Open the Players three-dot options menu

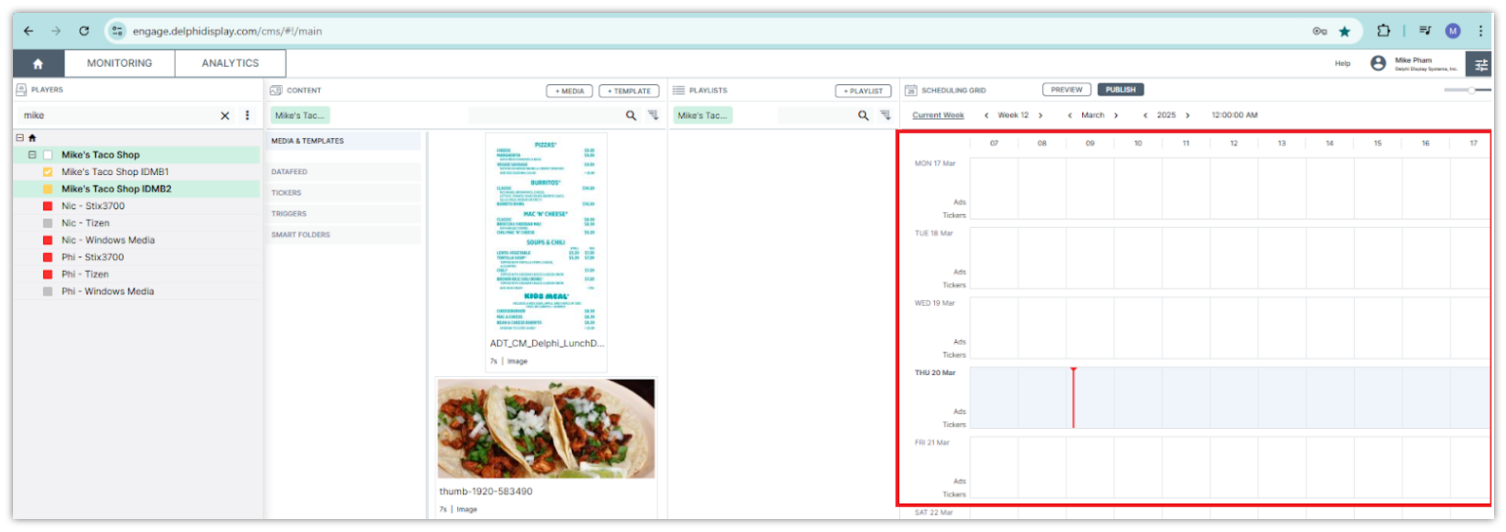click(x=247, y=116)
